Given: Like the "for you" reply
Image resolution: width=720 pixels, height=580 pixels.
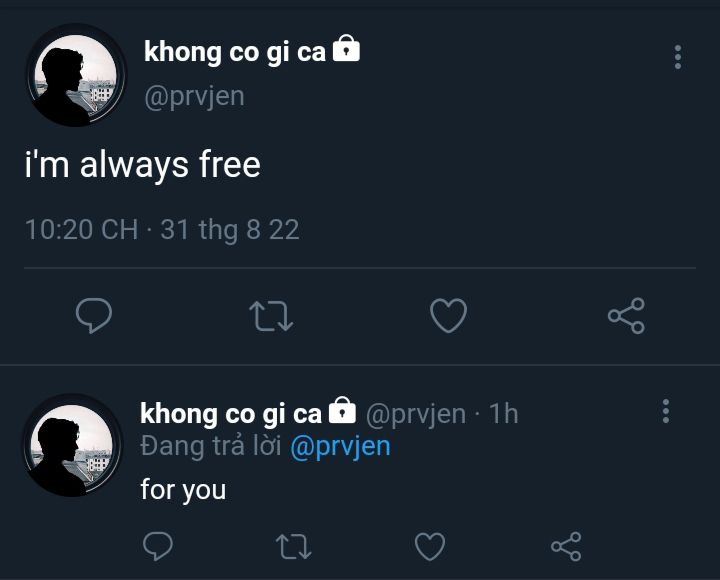Looking at the screenshot, I should 430,546.
